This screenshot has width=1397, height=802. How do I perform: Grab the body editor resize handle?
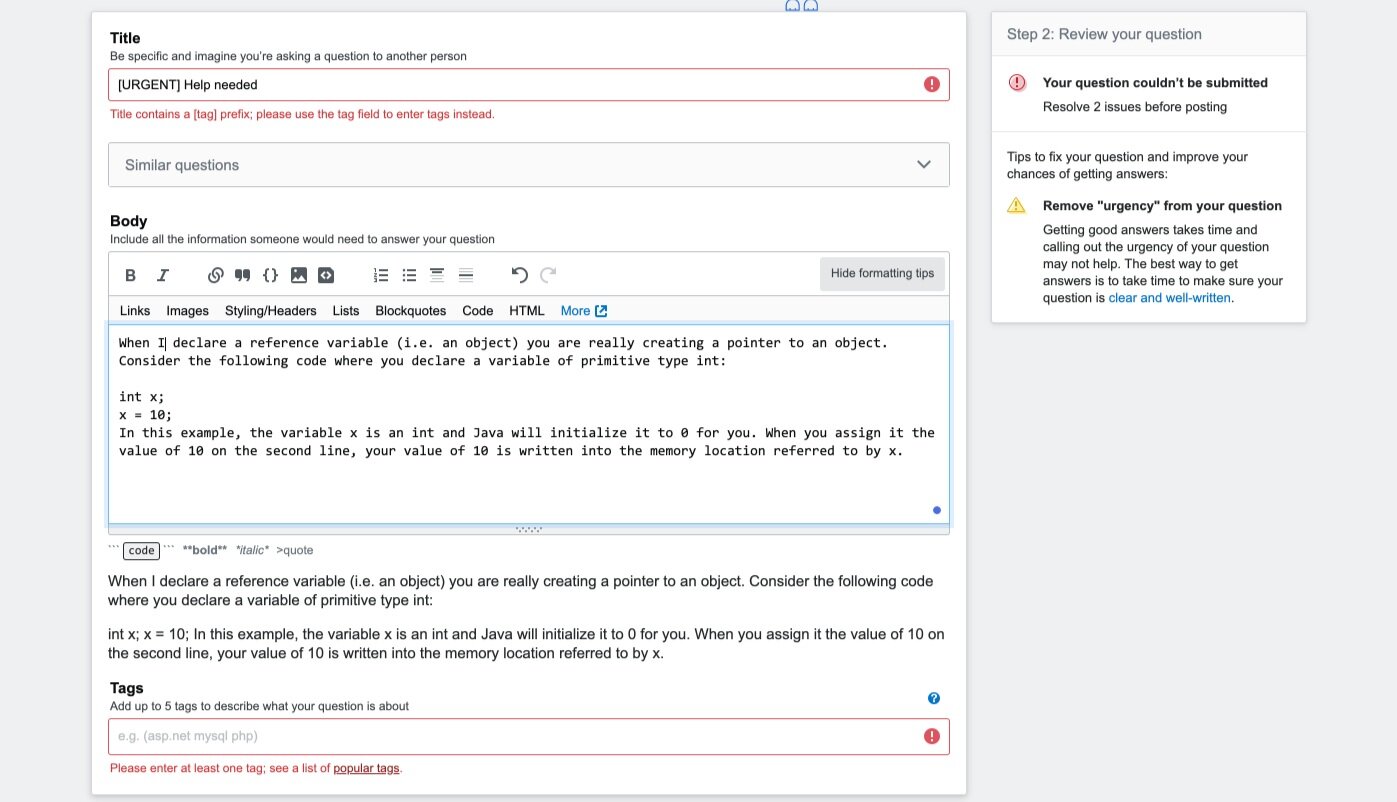point(529,529)
